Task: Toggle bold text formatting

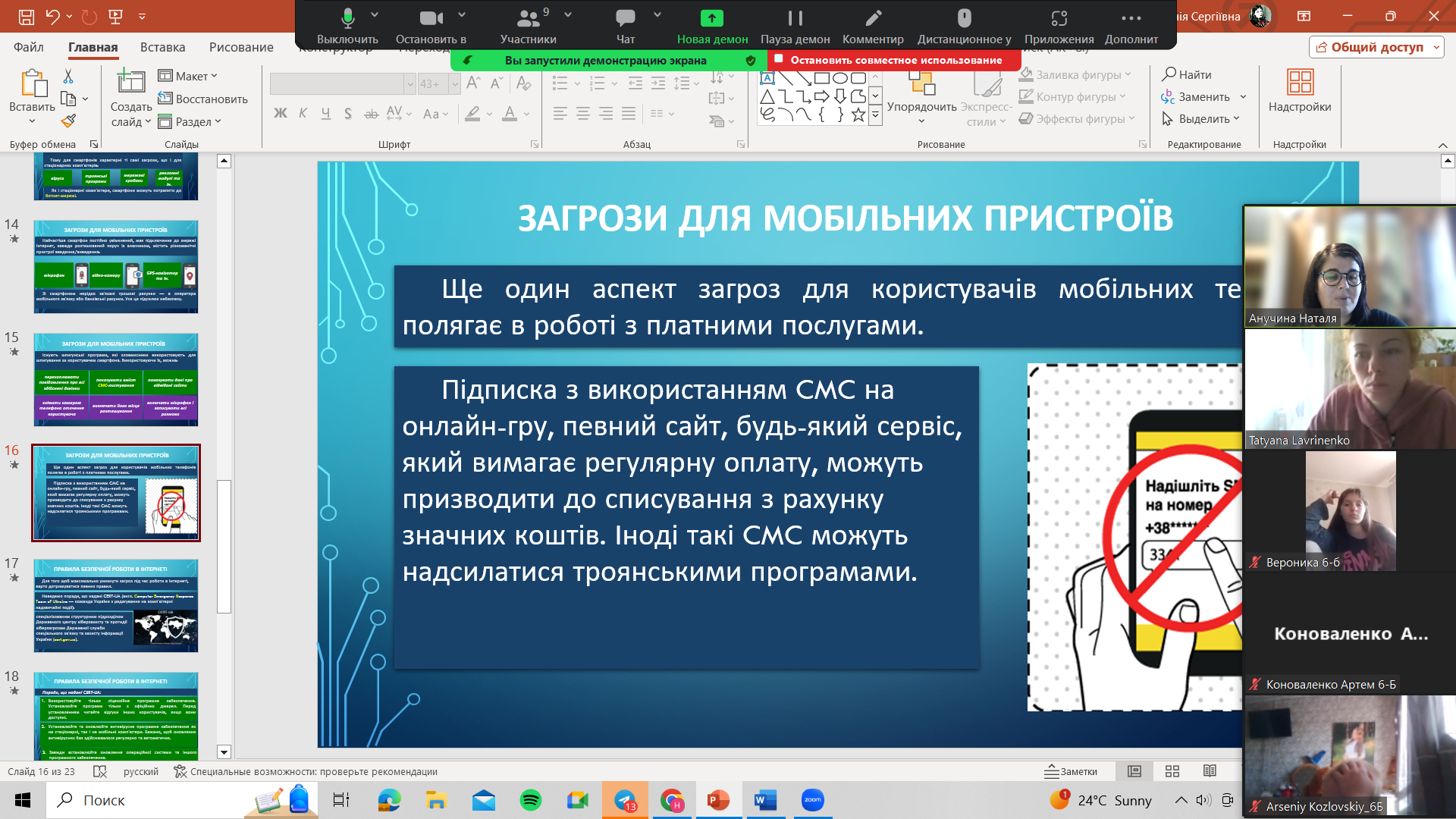Action: click(x=281, y=114)
